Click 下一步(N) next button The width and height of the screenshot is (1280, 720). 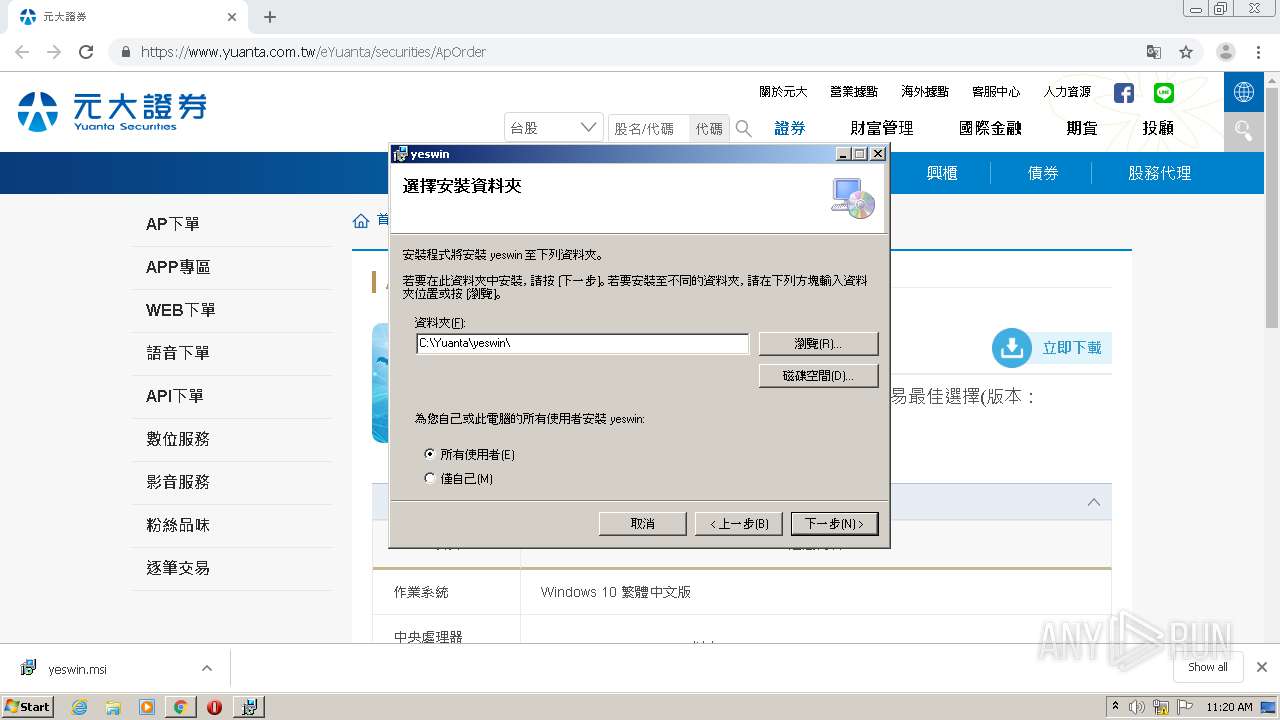pyautogui.click(x=834, y=524)
